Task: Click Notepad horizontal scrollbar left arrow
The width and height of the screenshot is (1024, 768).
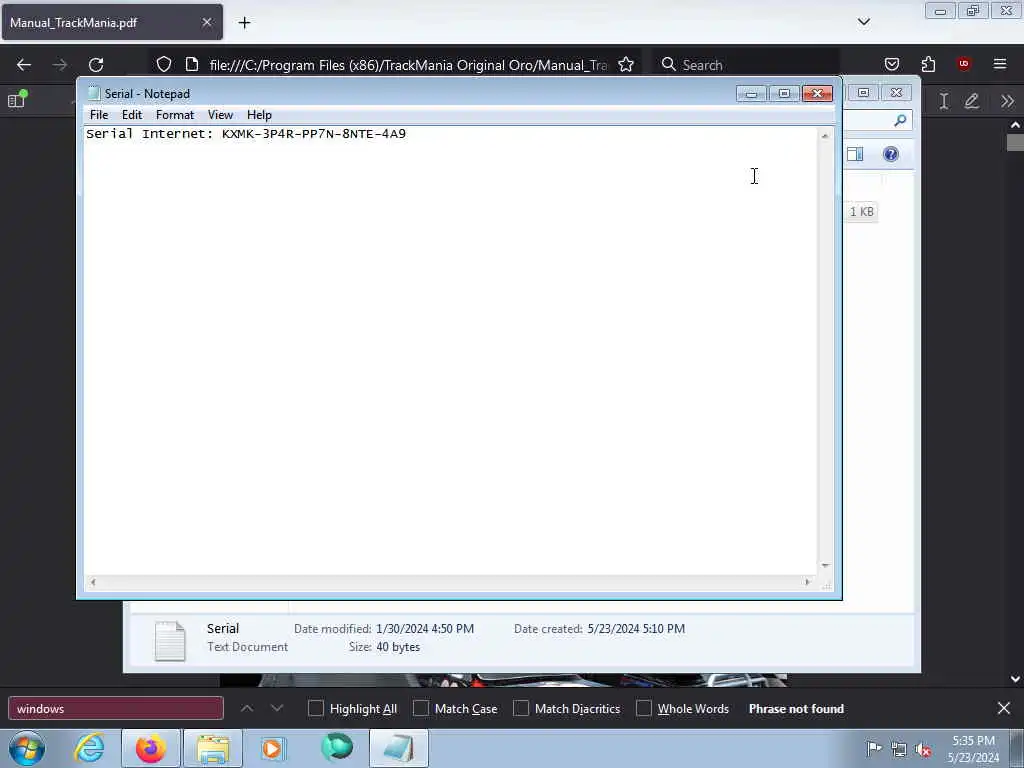Action: (93, 582)
